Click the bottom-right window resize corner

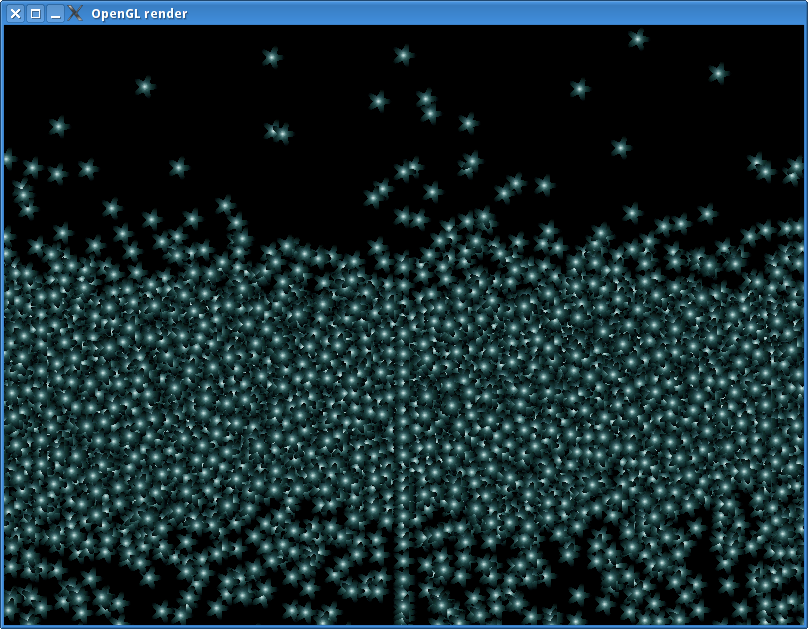pyautogui.click(x=804, y=625)
